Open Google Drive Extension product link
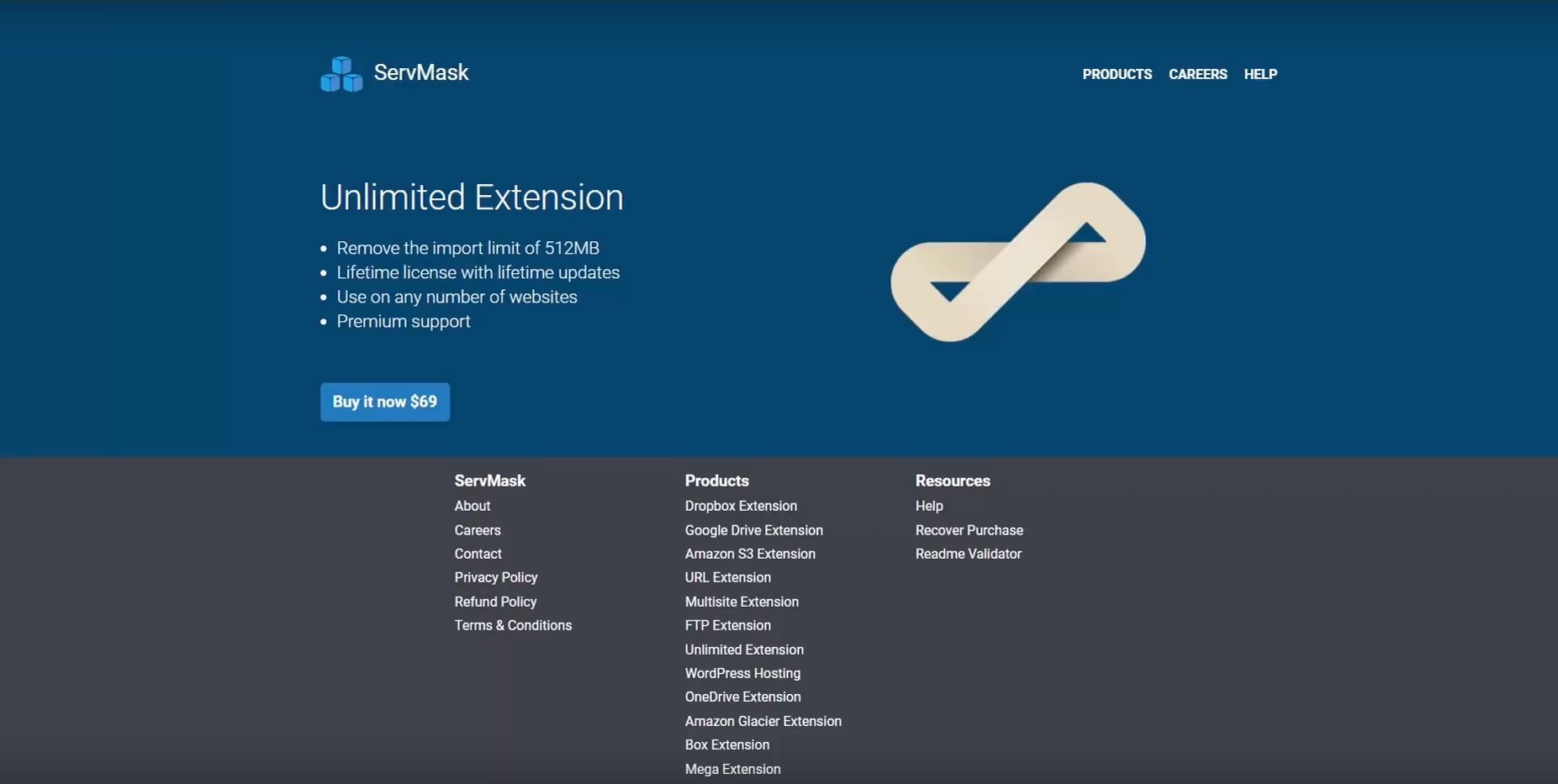Viewport: 1558px width, 784px height. (x=754, y=530)
